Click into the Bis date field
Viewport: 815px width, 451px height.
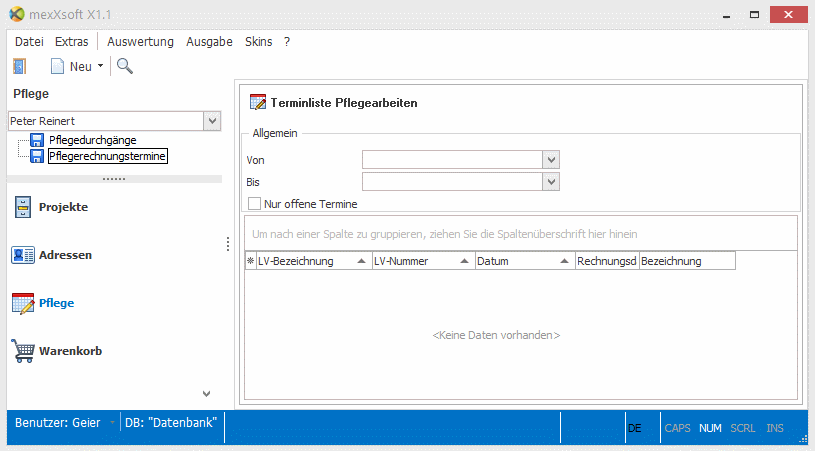452,182
